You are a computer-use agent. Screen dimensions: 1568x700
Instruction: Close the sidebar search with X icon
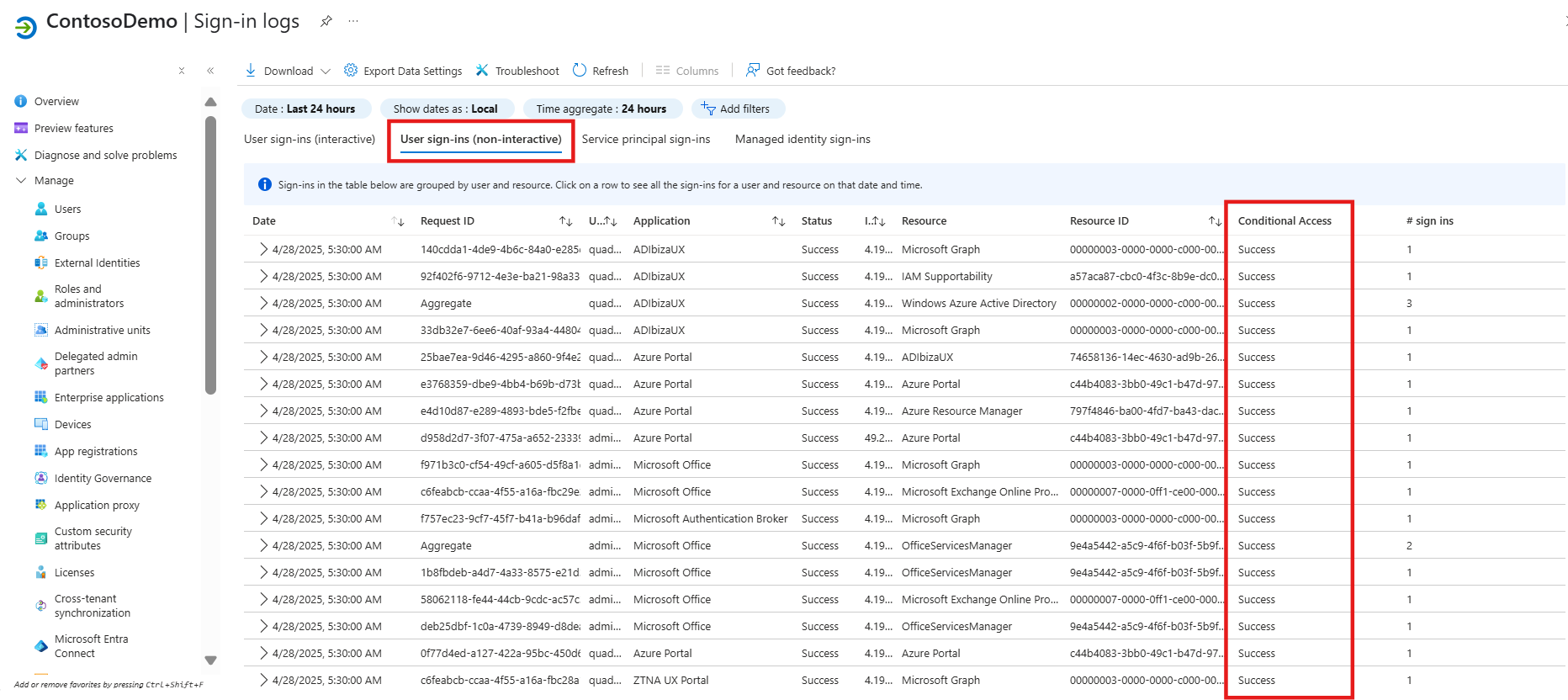click(182, 71)
